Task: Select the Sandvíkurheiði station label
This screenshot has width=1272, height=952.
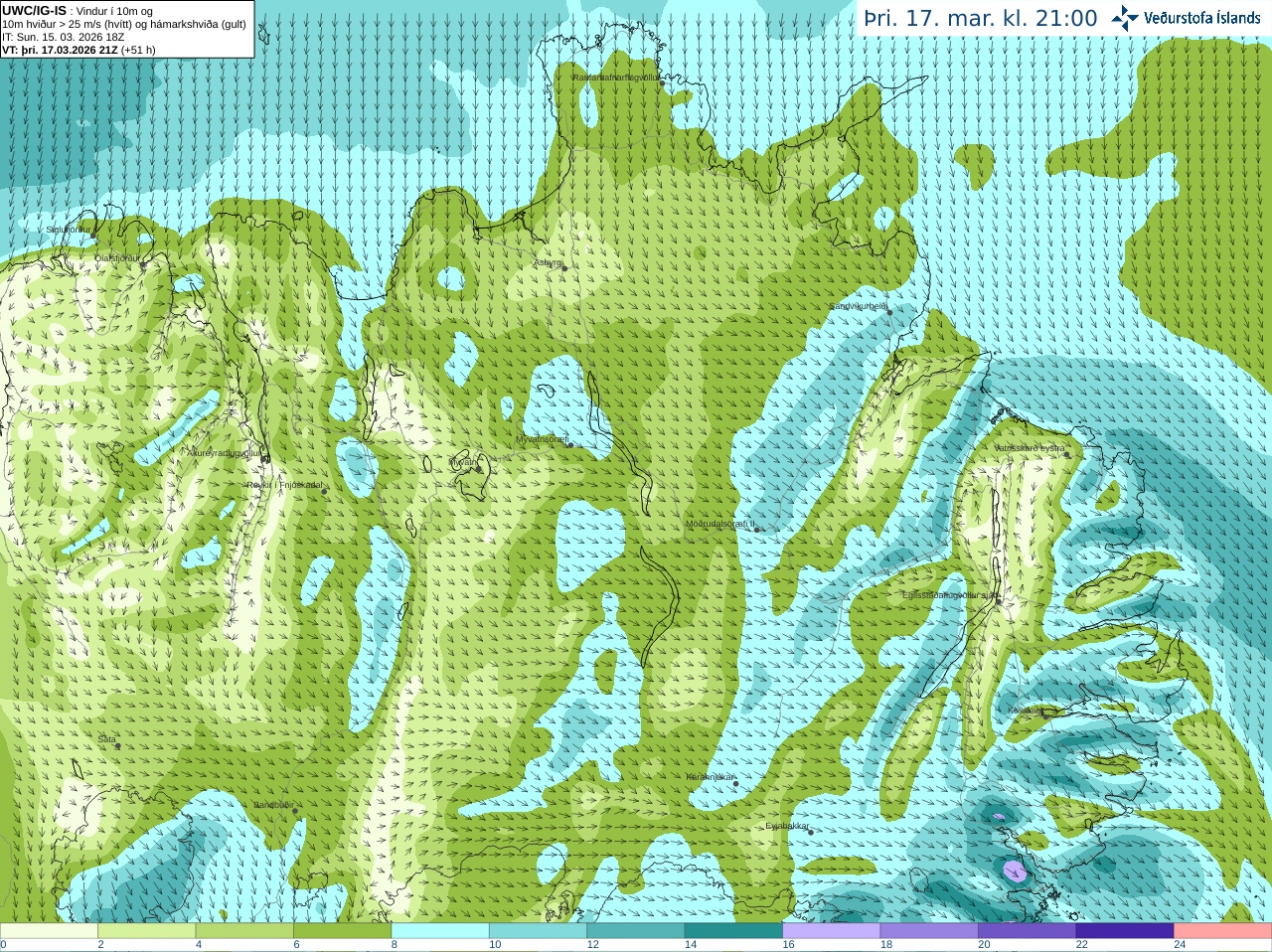Action: tap(859, 306)
